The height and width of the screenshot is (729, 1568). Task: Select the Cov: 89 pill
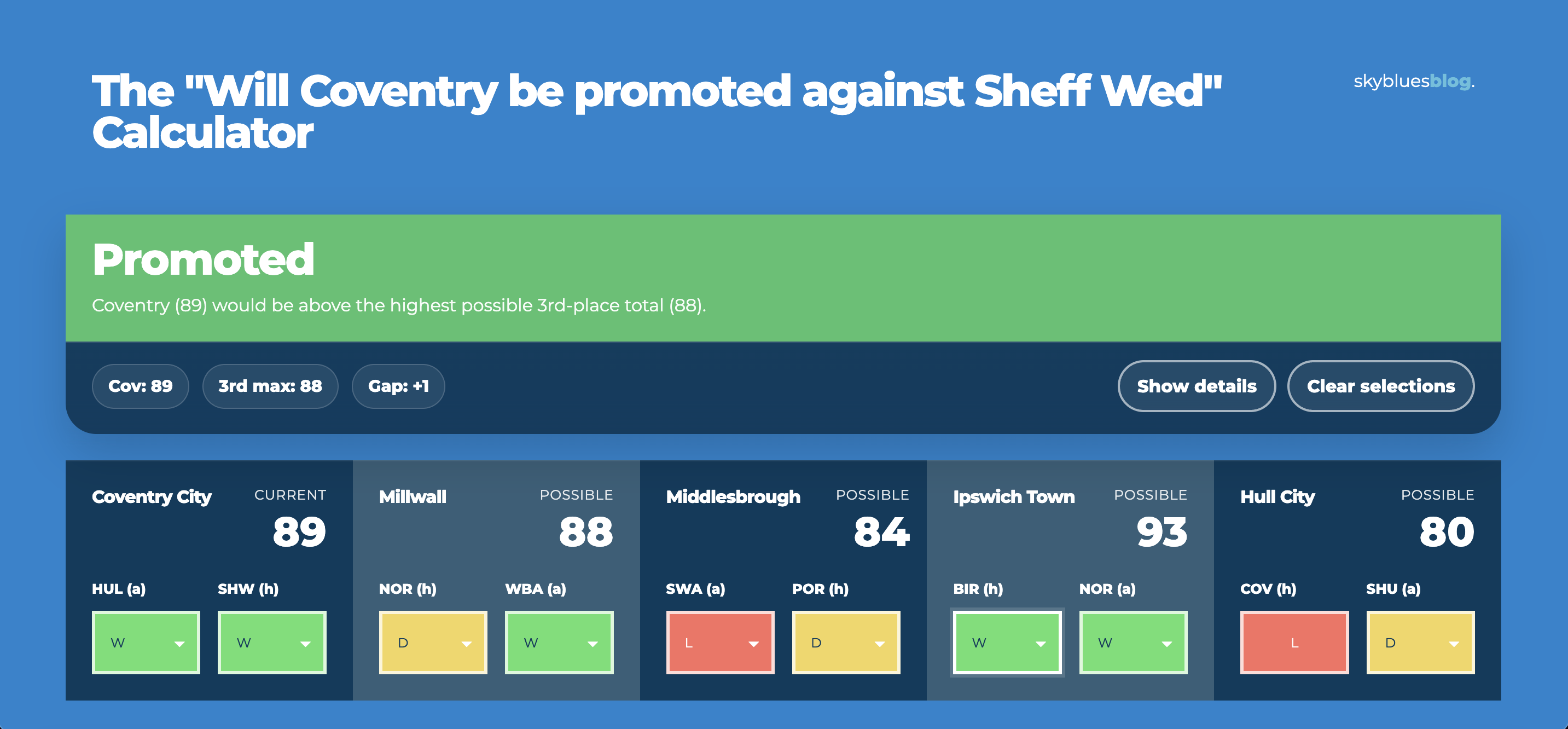(140, 386)
